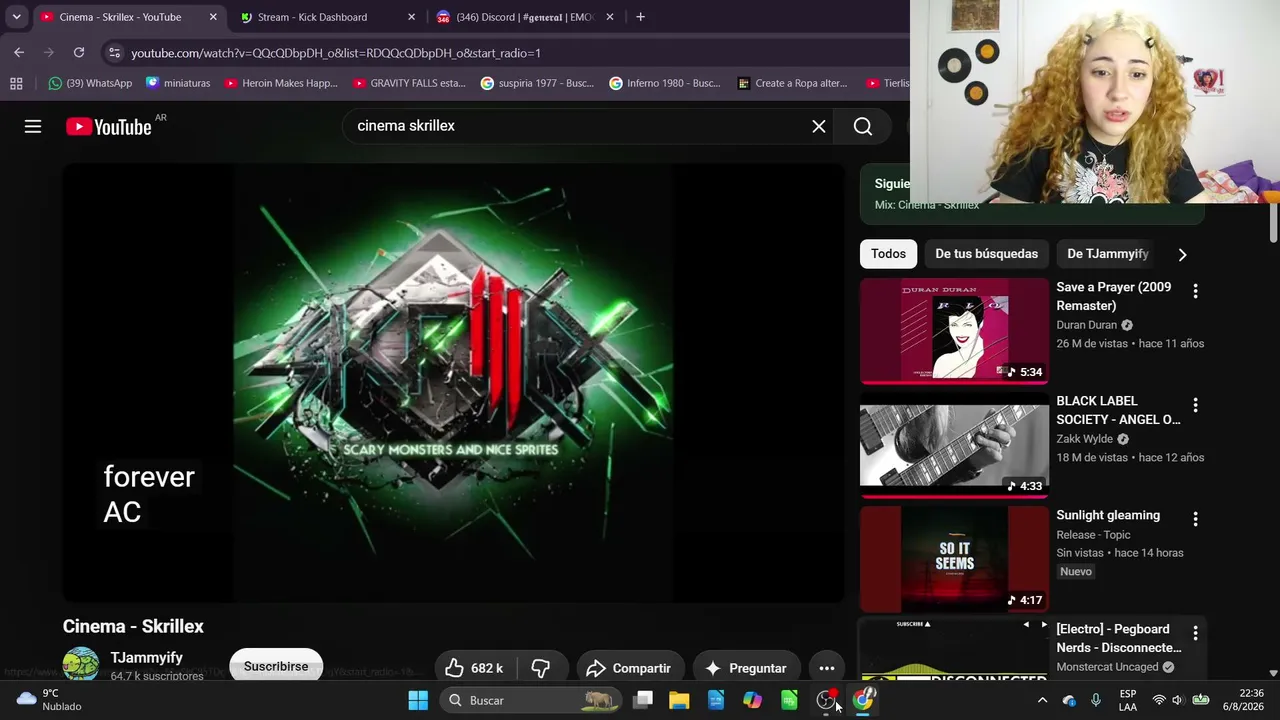Screen dimensions: 1280x720
Task: Click the Compartir share button
Action: point(629,668)
